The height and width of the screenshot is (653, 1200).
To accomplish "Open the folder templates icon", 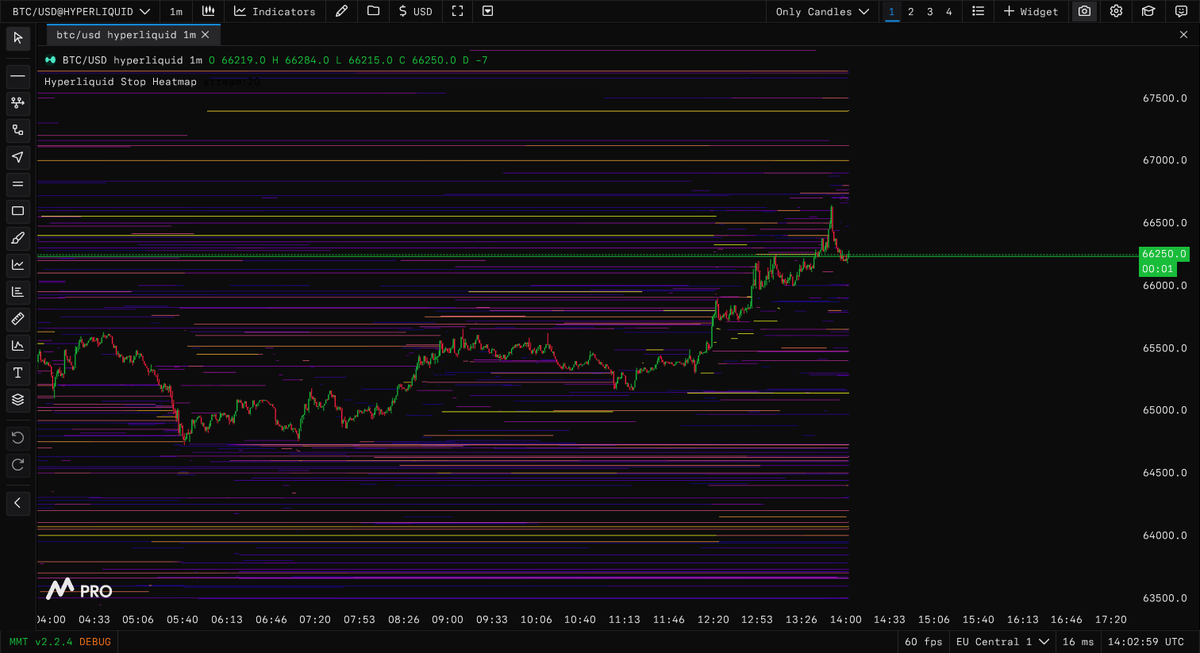I will (x=373, y=12).
